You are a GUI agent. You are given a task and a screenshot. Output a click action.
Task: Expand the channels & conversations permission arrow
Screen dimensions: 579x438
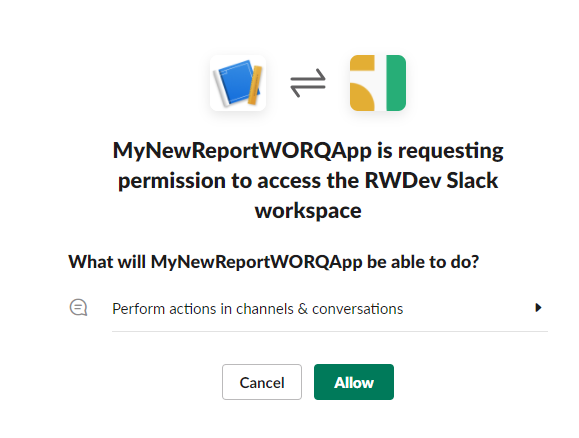click(538, 308)
